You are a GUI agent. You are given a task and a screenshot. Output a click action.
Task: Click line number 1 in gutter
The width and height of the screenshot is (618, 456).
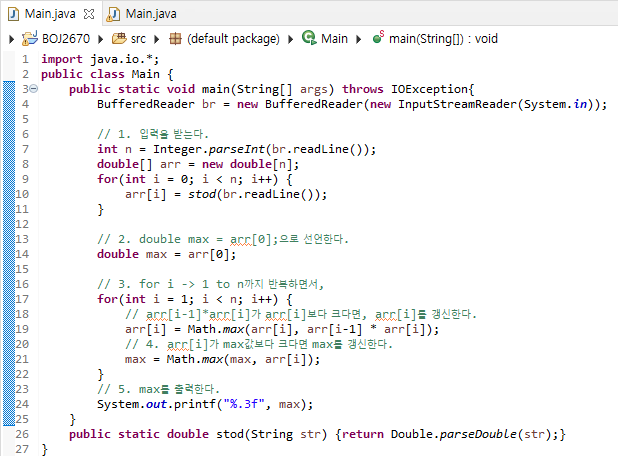[x=25, y=59]
